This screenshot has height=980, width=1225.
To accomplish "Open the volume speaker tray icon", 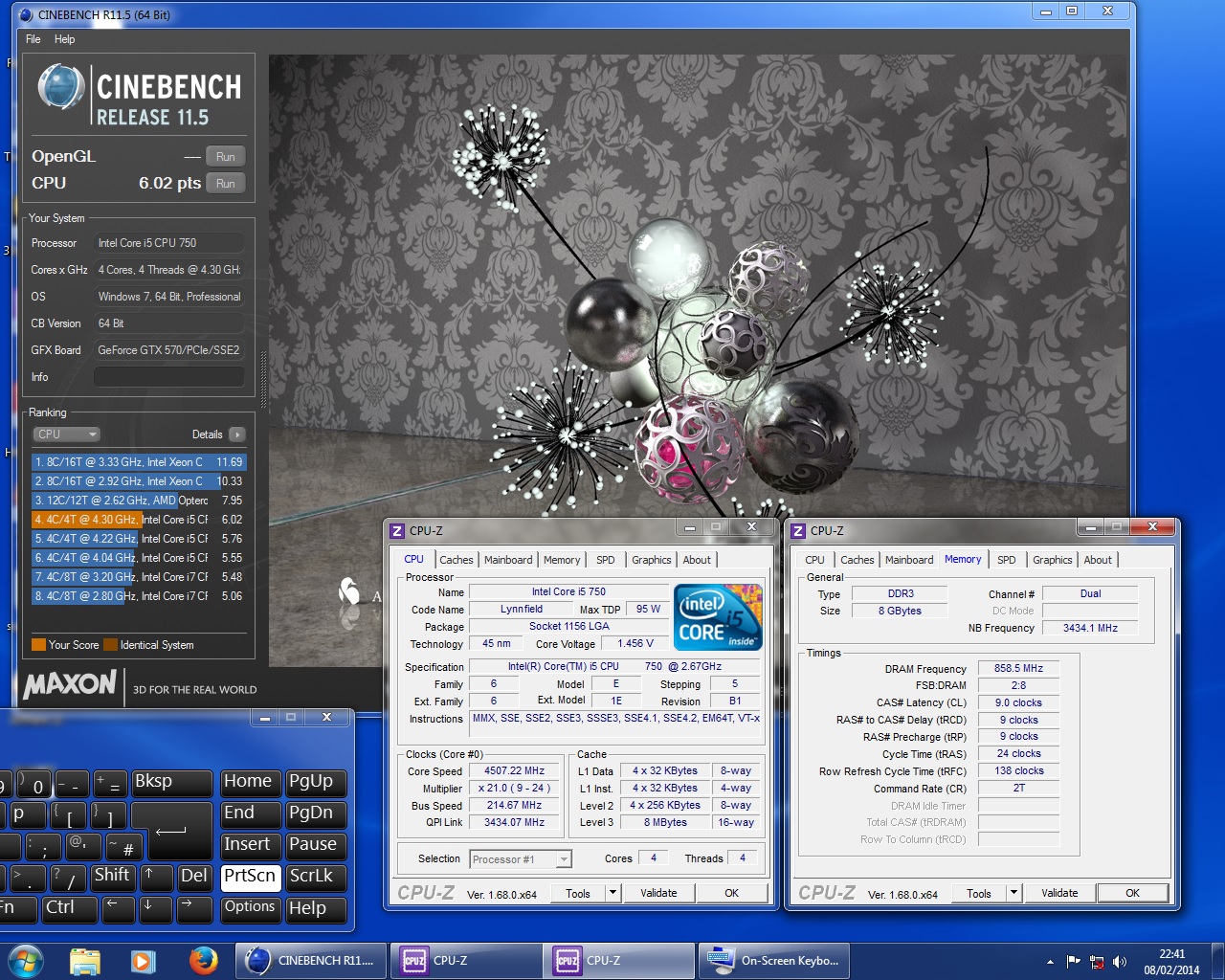I will pos(1120,962).
